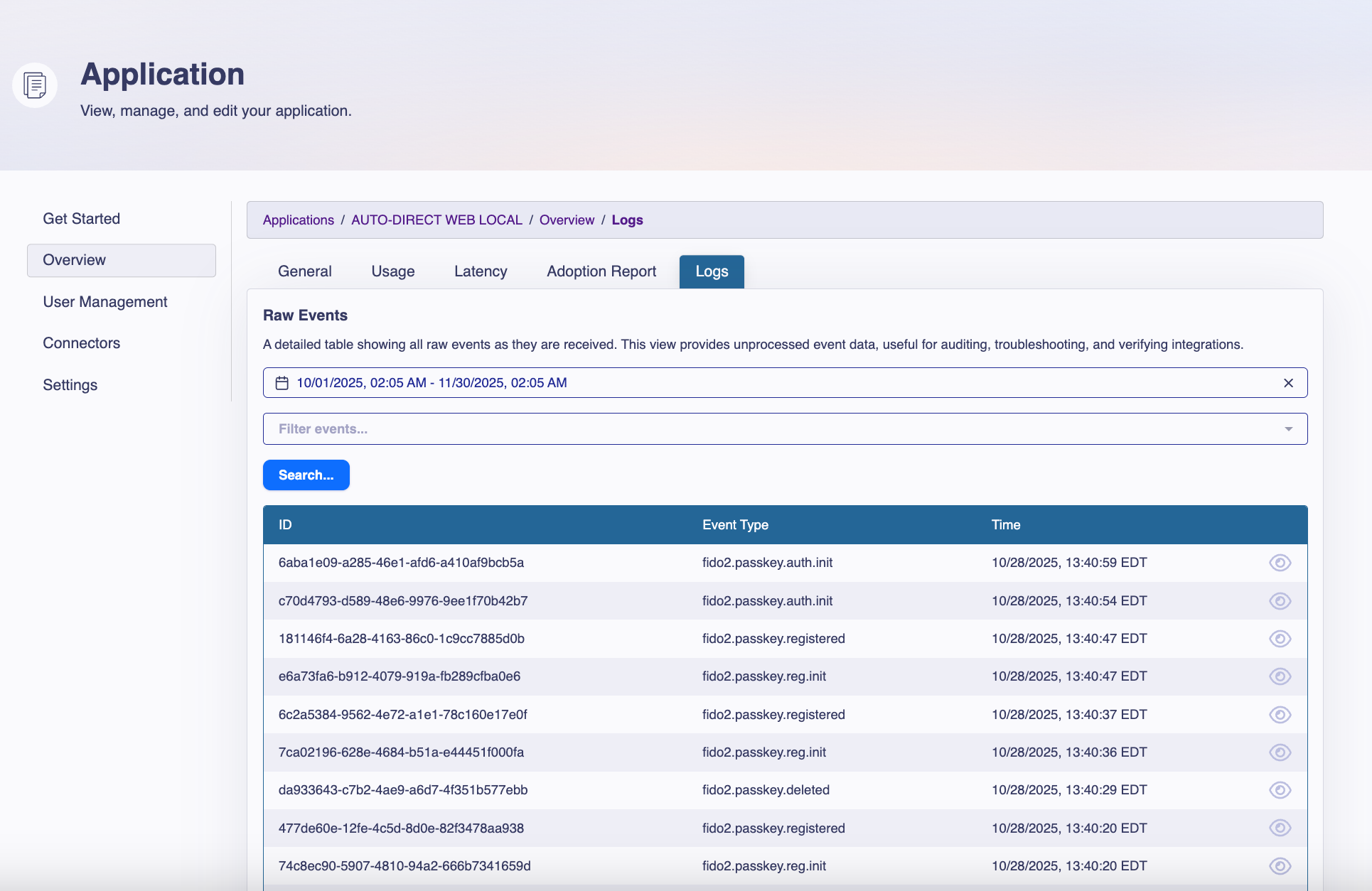The image size is (1372, 891).
Task: Click the Search button
Action: pos(306,475)
